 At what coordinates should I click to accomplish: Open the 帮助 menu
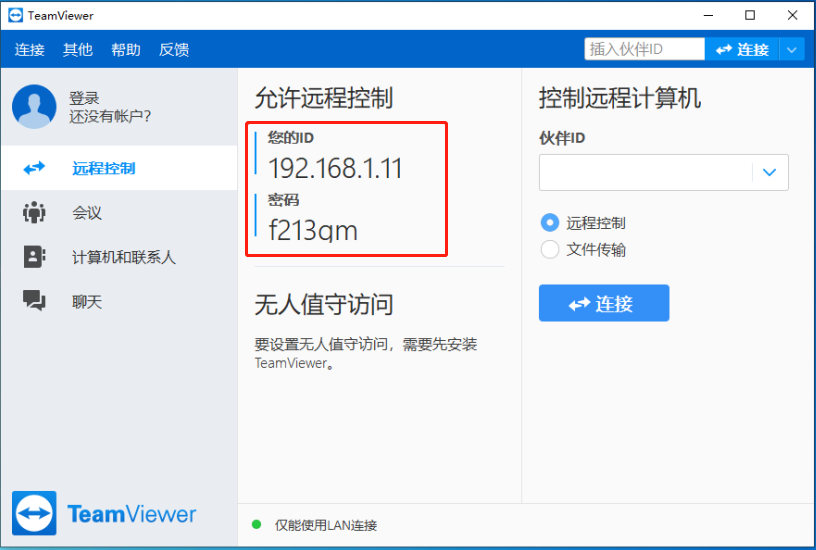[126, 49]
